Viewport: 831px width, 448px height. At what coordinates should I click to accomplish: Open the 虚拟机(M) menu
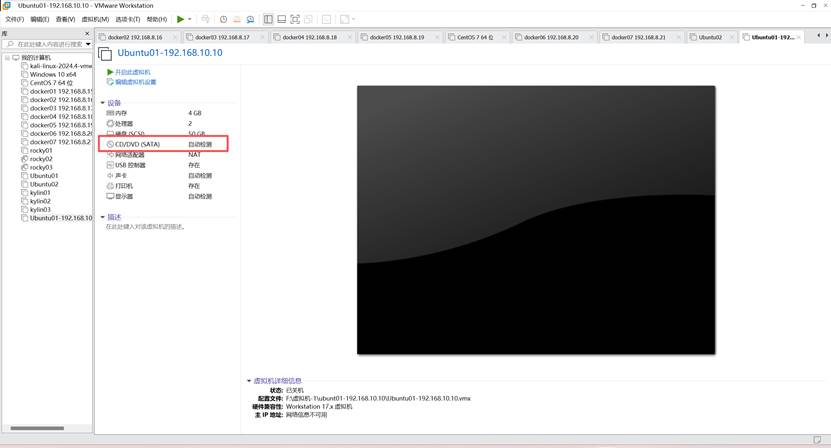[x=95, y=19]
